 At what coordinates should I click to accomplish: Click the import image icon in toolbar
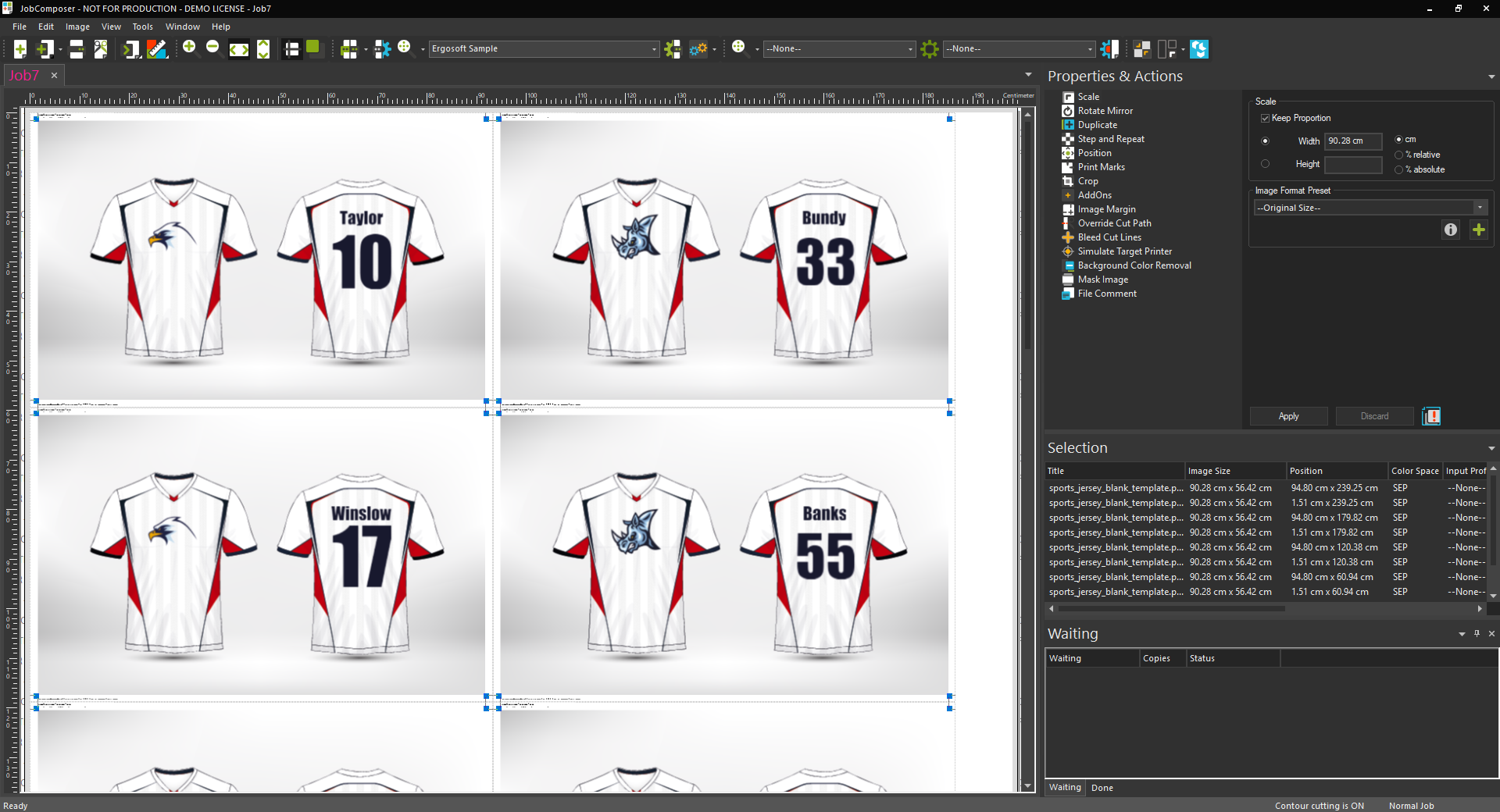(45, 49)
